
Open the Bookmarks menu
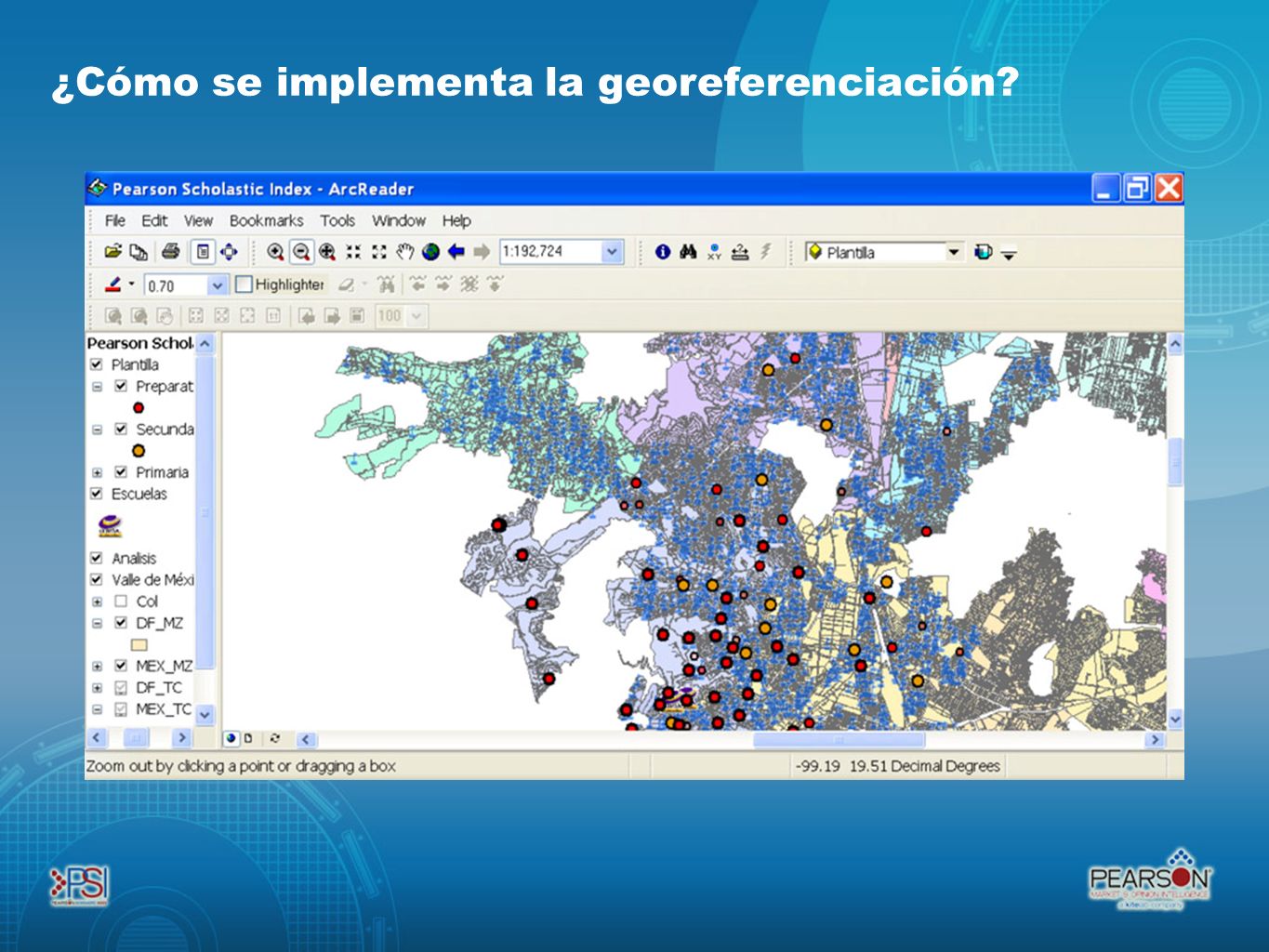tap(267, 220)
